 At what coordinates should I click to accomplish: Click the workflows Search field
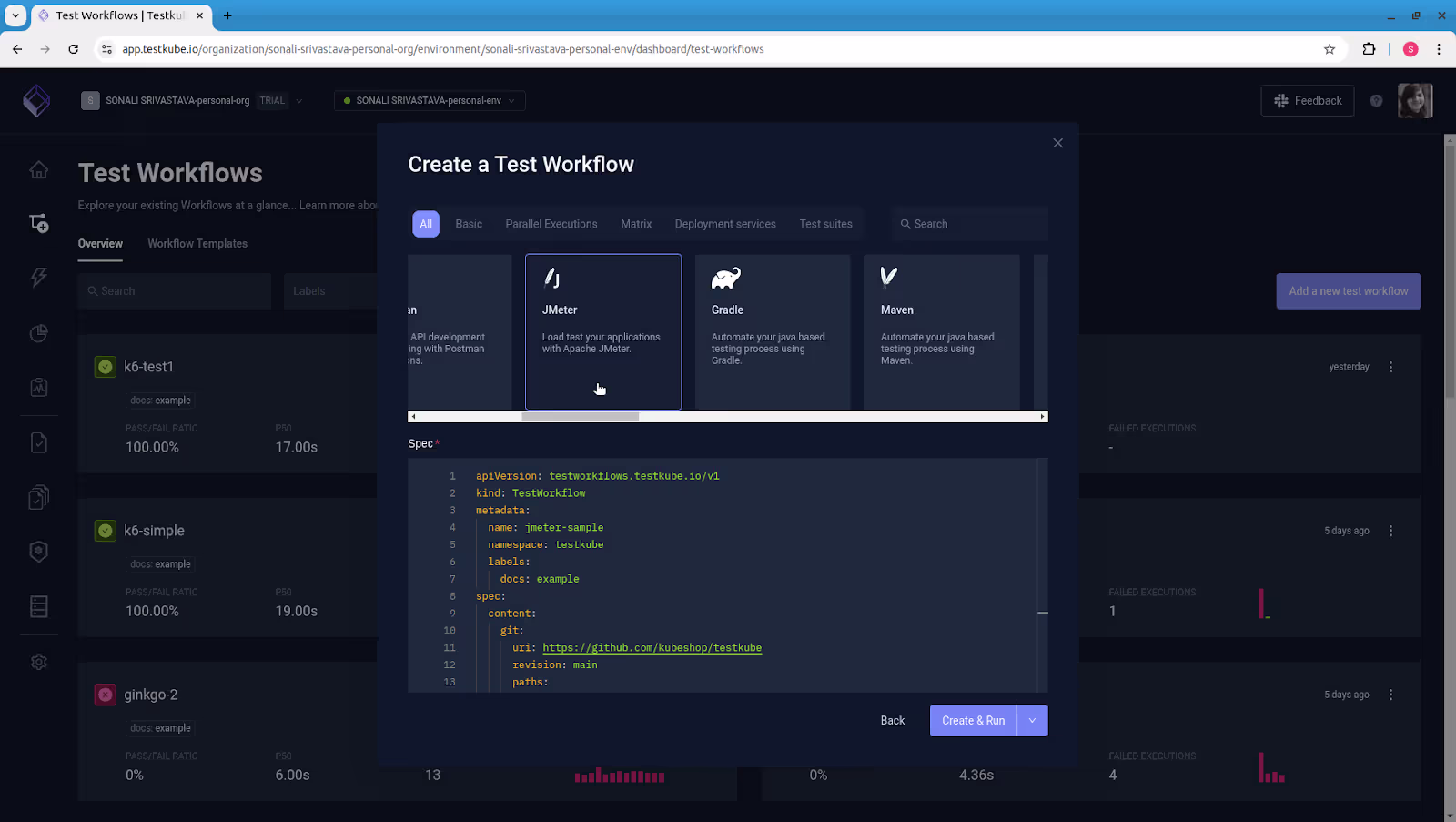[x=175, y=291]
